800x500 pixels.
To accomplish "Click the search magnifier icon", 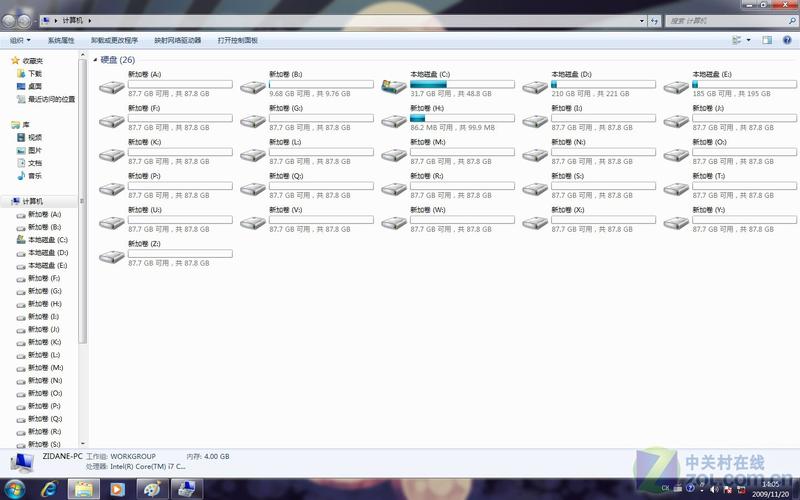I will [792, 21].
